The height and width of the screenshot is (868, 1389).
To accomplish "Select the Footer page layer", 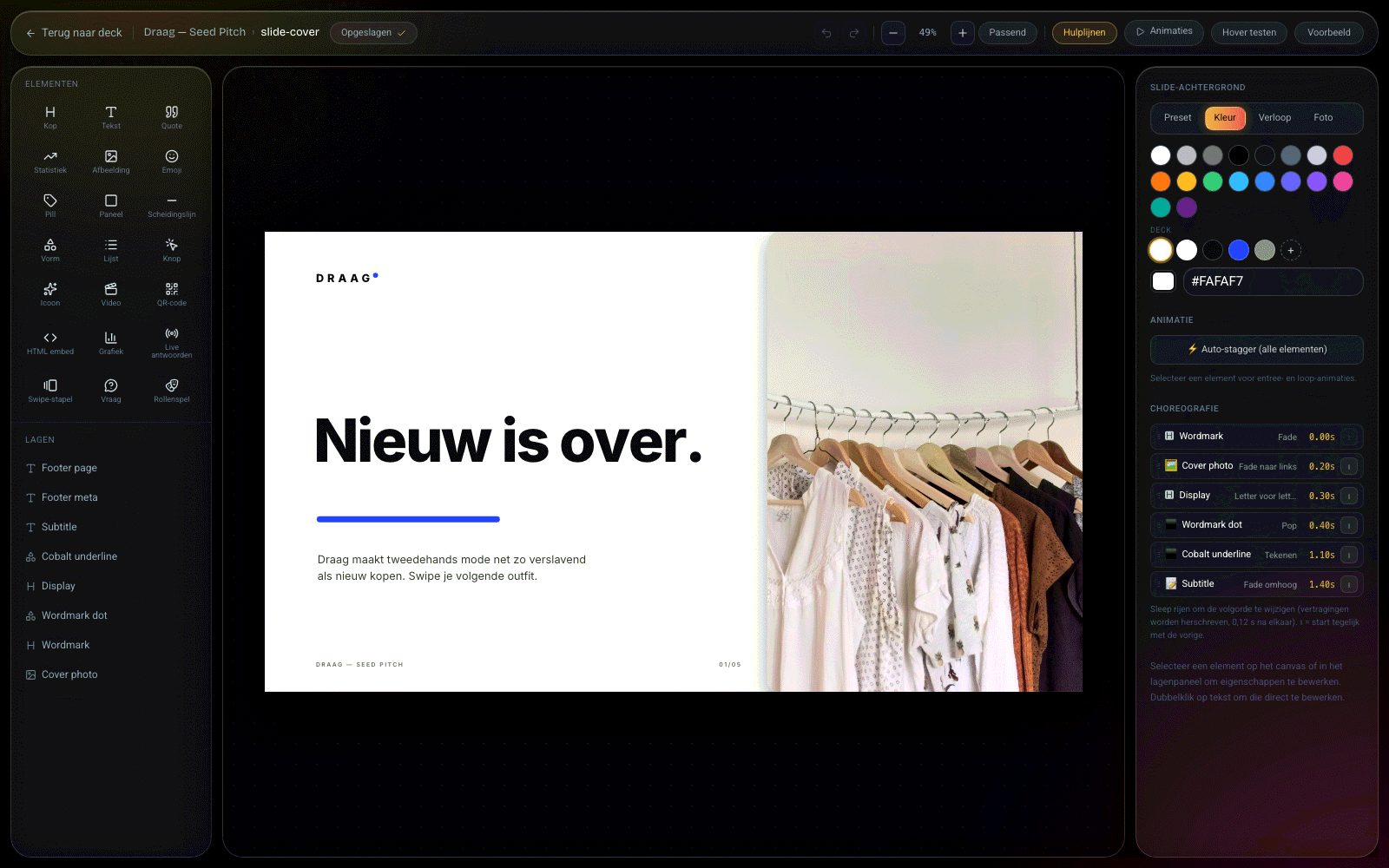I will coord(111,468).
